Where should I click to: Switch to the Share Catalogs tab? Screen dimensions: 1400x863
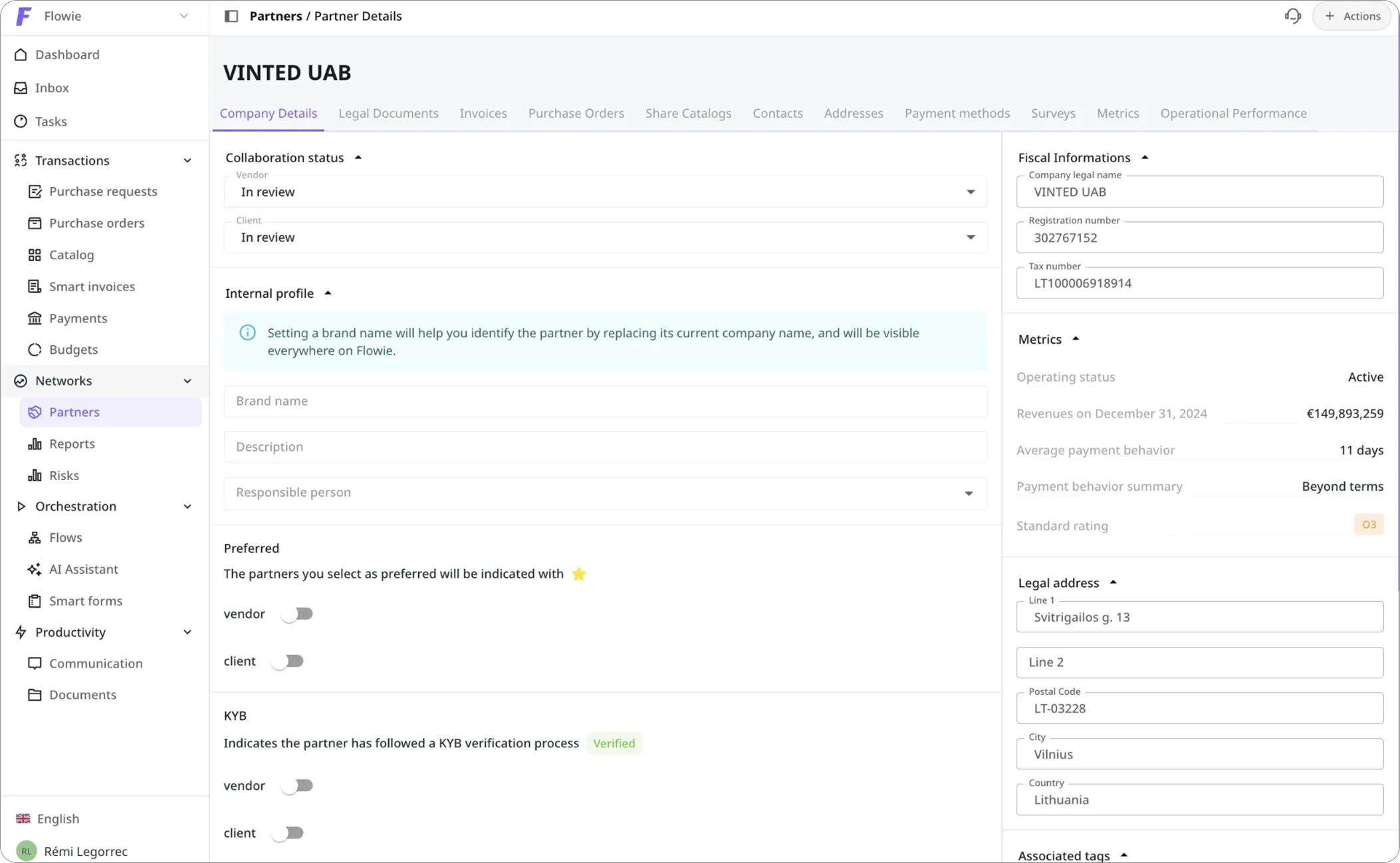coord(688,113)
